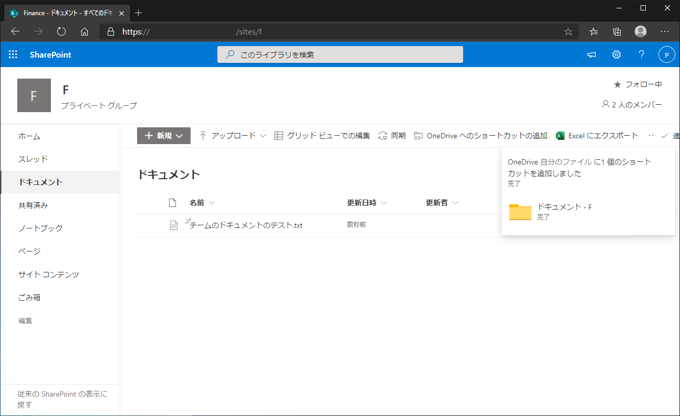Click 従来の SharePoint の表示に戻す link
680x416 pixels.
pyautogui.click(x=62, y=399)
